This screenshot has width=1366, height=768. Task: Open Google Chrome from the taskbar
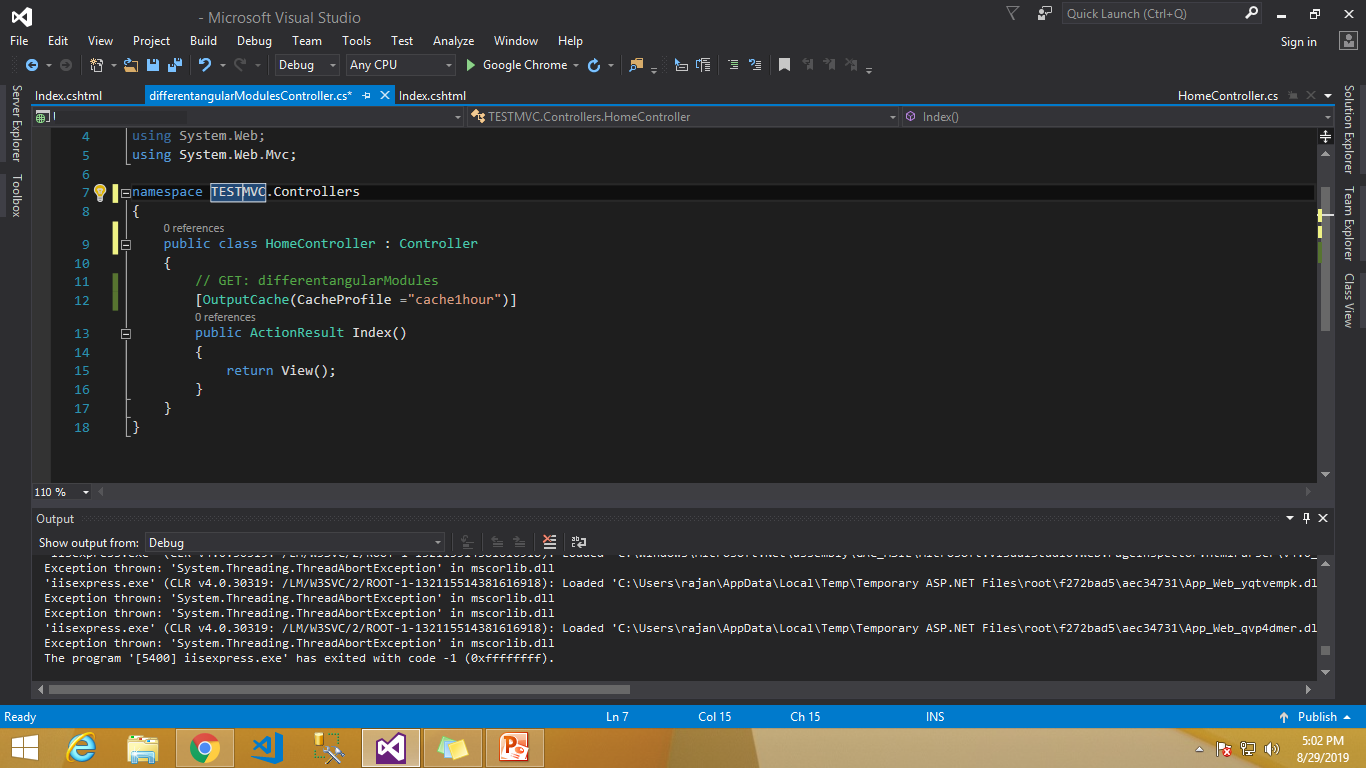pyautogui.click(x=205, y=747)
